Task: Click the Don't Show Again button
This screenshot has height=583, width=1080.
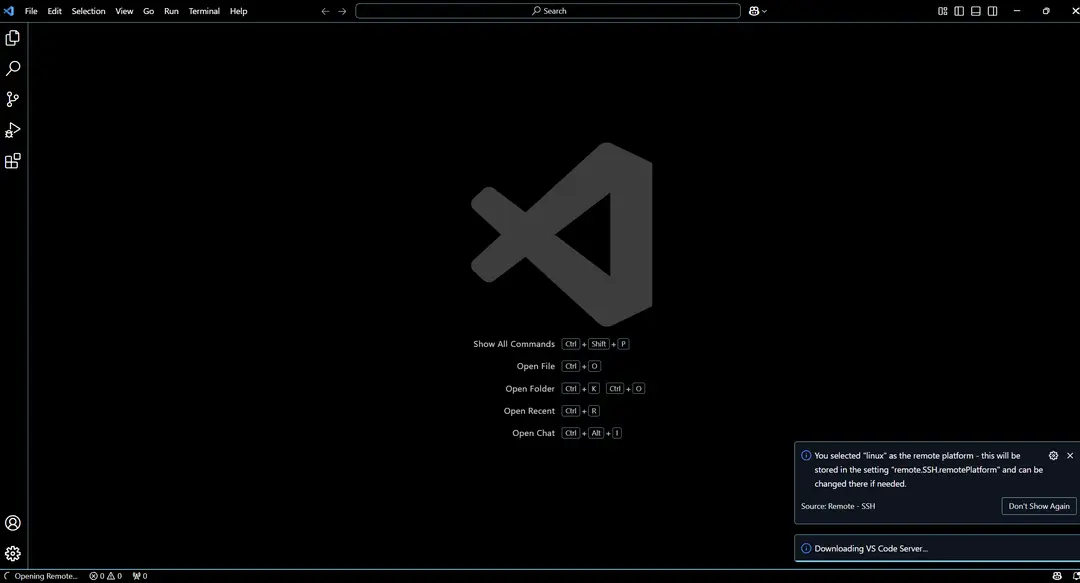Action: tap(1039, 506)
